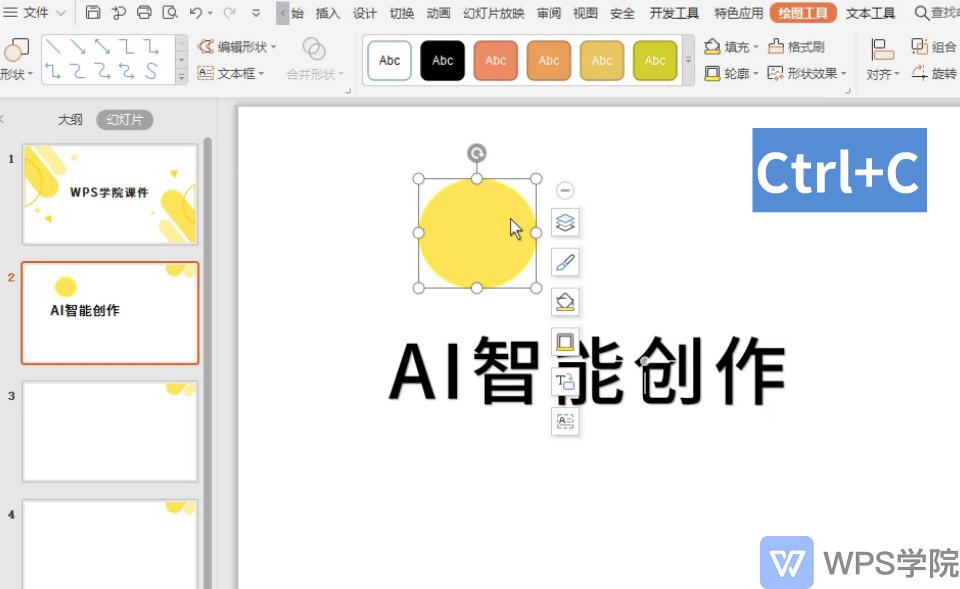This screenshot has width=960, height=589.
Task: Click the floating shape outline icon
Action: pos(565,342)
